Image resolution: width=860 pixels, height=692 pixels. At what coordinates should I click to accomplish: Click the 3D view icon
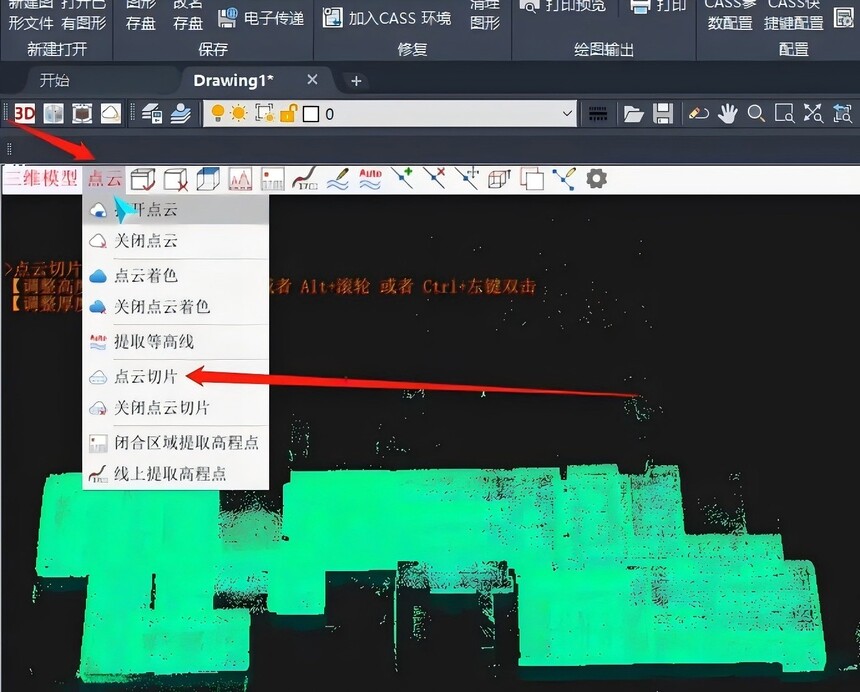24,114
